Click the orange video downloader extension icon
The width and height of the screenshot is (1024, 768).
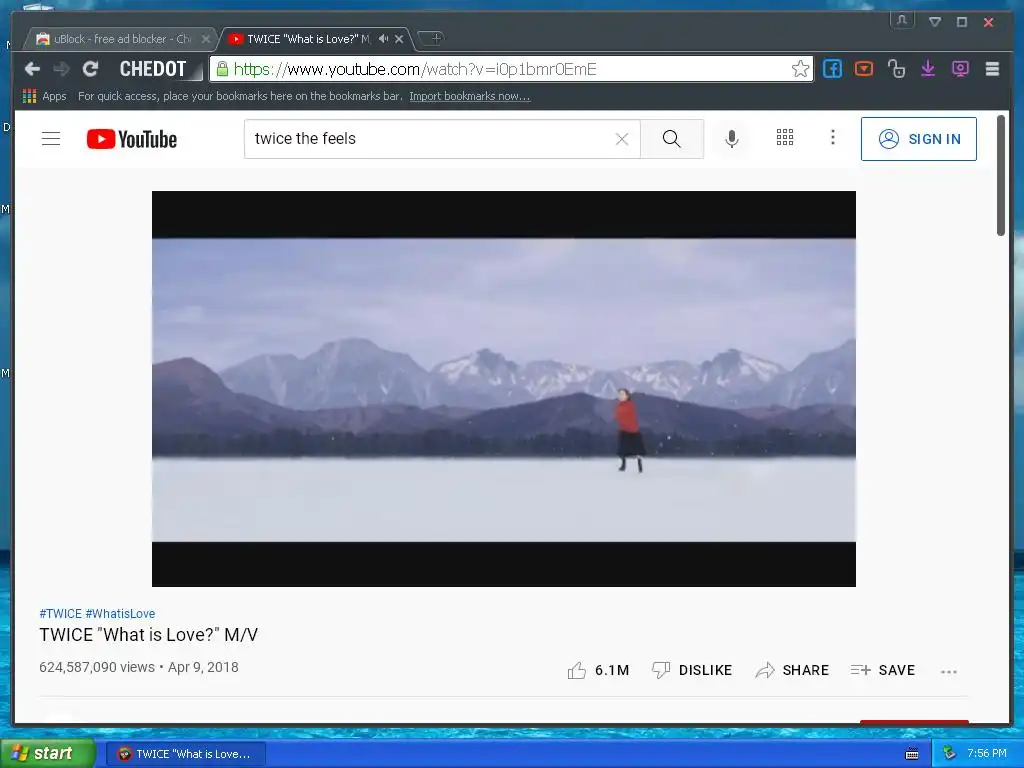[864, 69]
